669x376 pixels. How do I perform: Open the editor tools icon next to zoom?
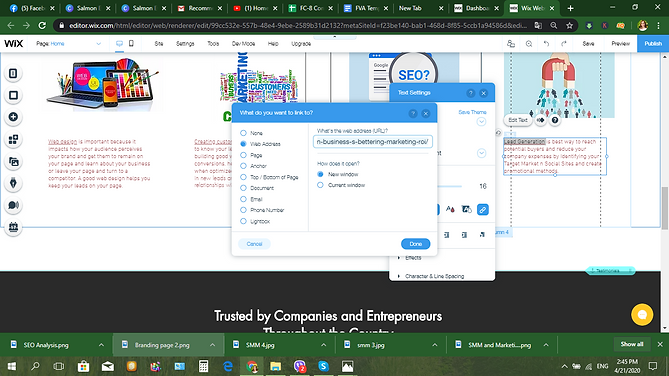pos(511,44)
